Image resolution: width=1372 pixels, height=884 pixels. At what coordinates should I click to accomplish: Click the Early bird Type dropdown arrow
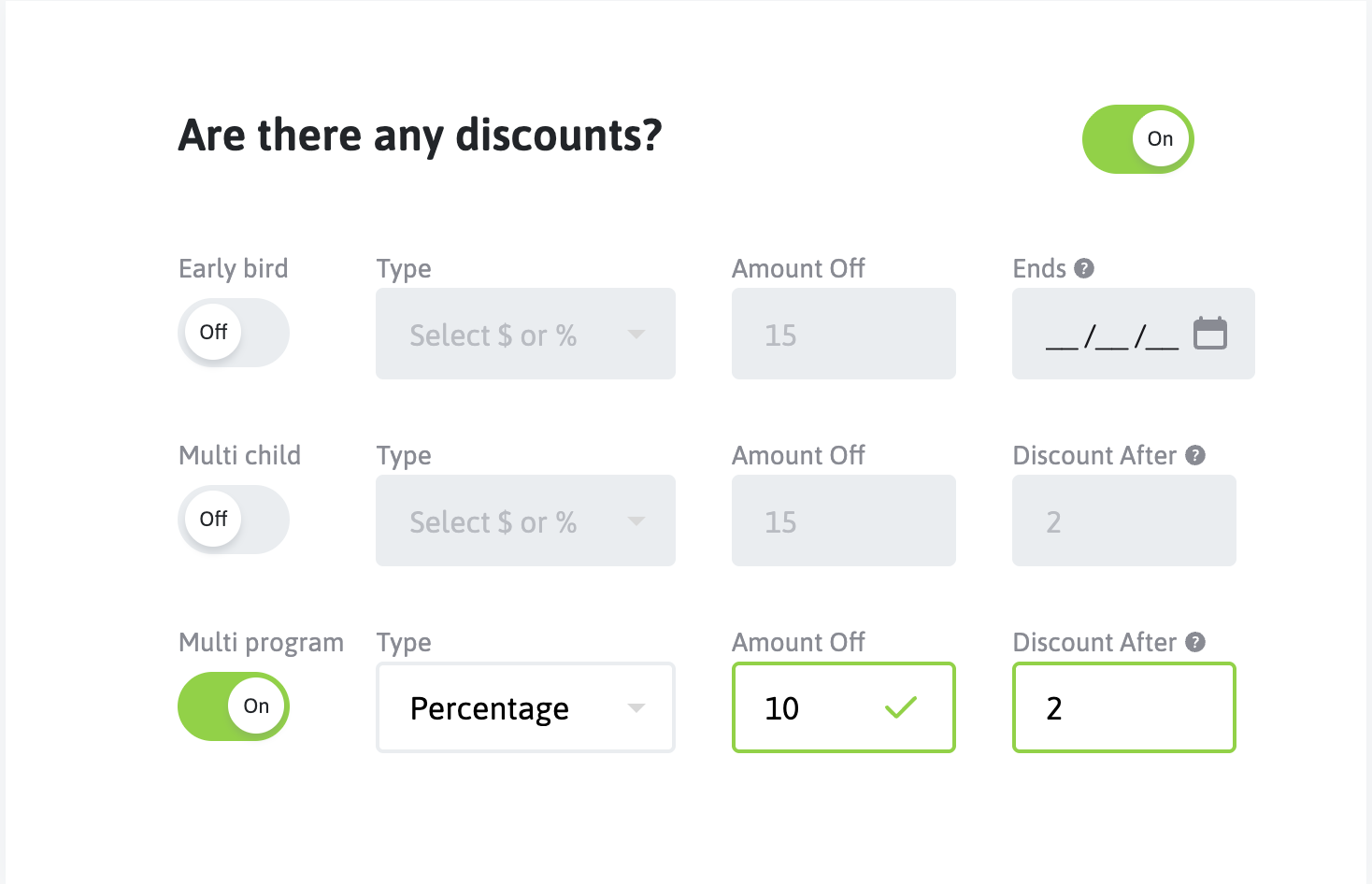coord(636,335)
